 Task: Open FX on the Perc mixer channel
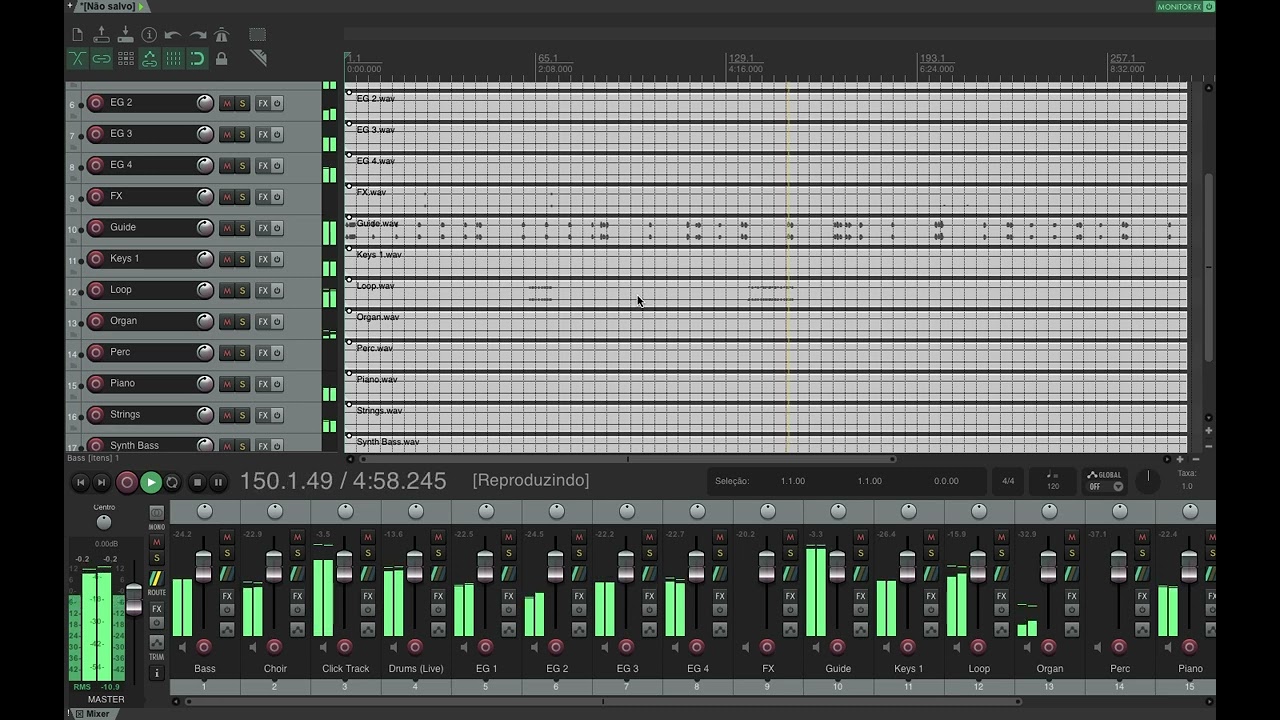tap(1142, 596)
